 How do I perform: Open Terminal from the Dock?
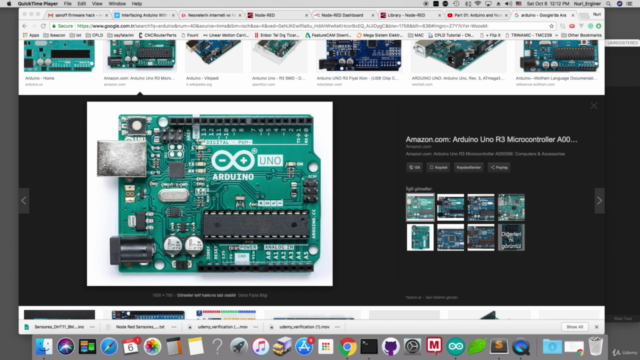tap(369, 347)
